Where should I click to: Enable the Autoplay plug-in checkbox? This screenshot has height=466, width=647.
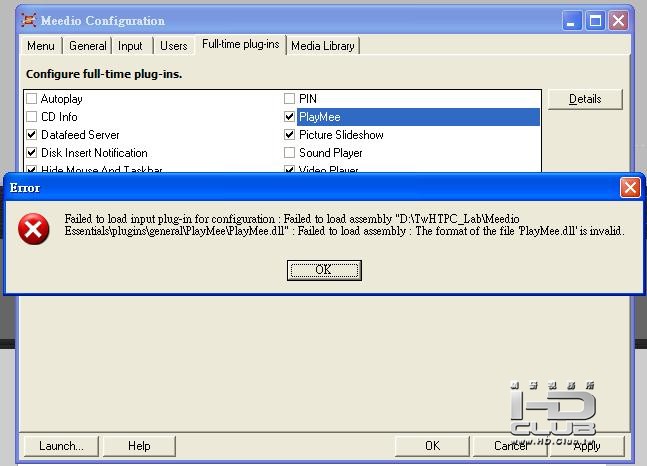click(x=32, y=99)
